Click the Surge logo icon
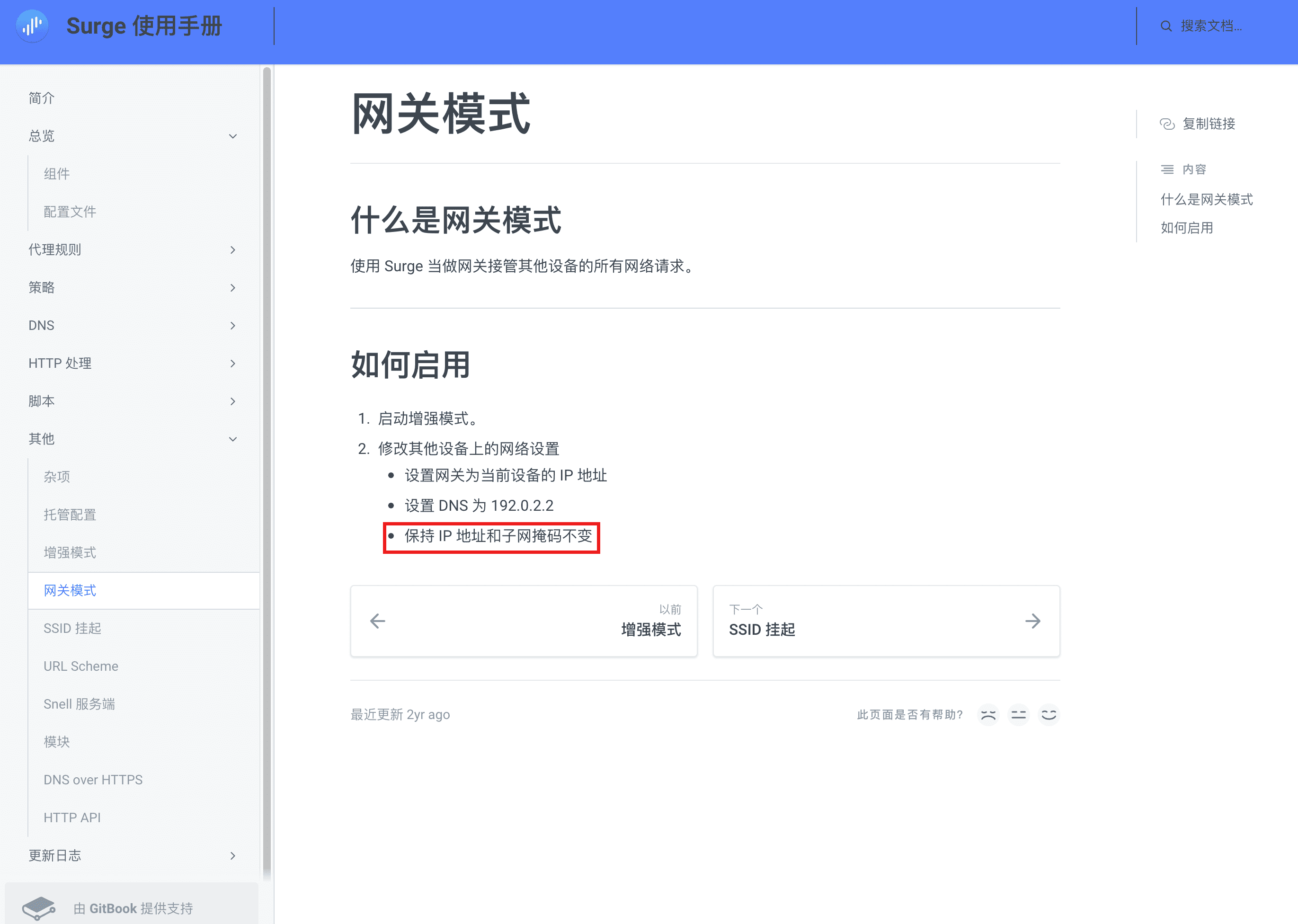 (32, 26)
